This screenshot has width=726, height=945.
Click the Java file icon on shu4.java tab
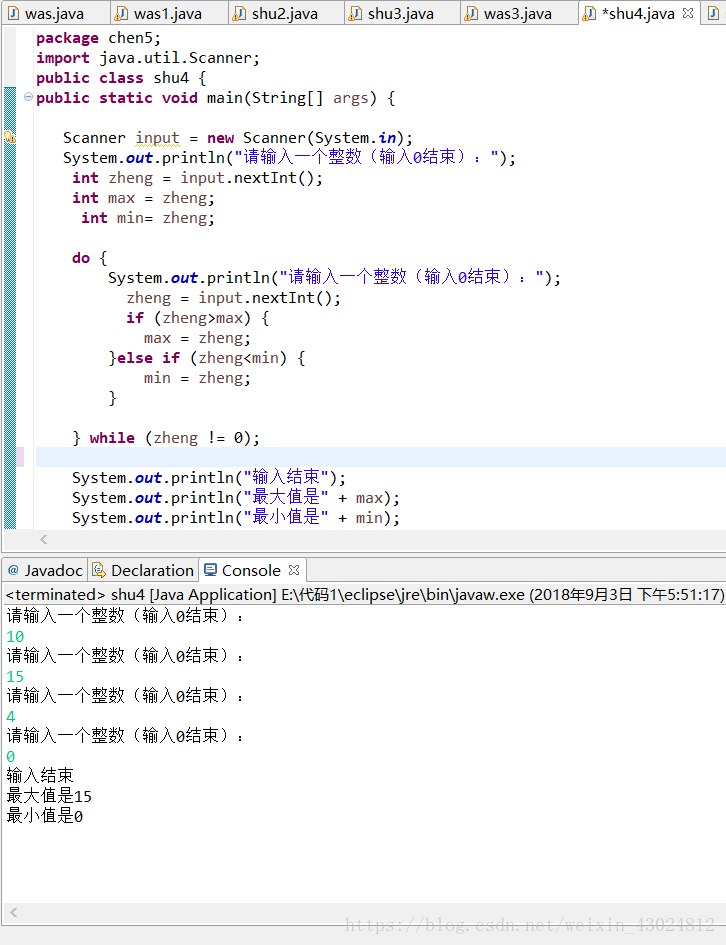(x=590, y=13)
